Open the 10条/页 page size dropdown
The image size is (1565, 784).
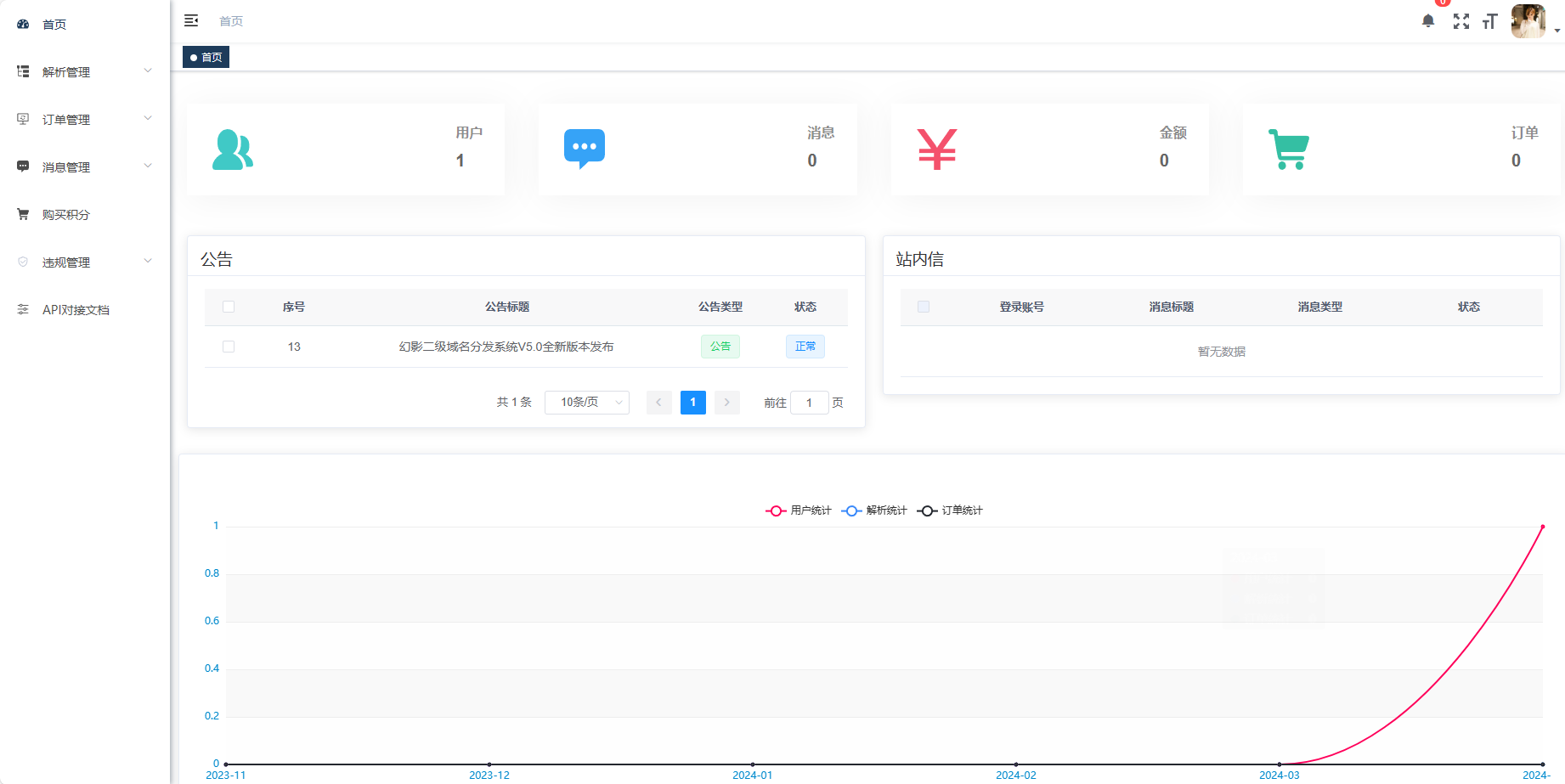point(587,403)
